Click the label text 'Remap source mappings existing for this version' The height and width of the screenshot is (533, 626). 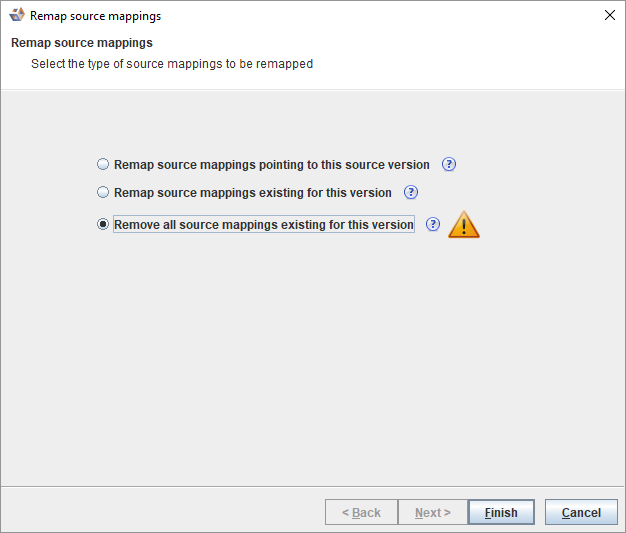point(253,193)
